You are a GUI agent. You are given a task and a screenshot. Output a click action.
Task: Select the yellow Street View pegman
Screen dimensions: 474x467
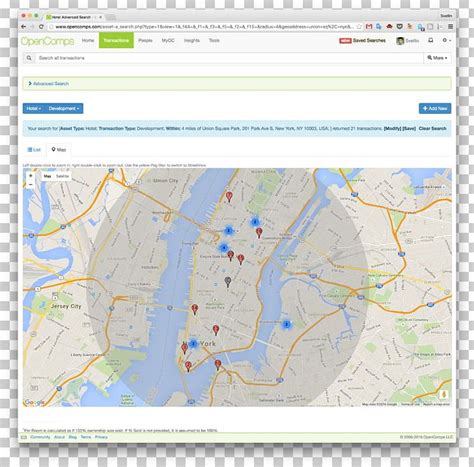click(444, 395)
